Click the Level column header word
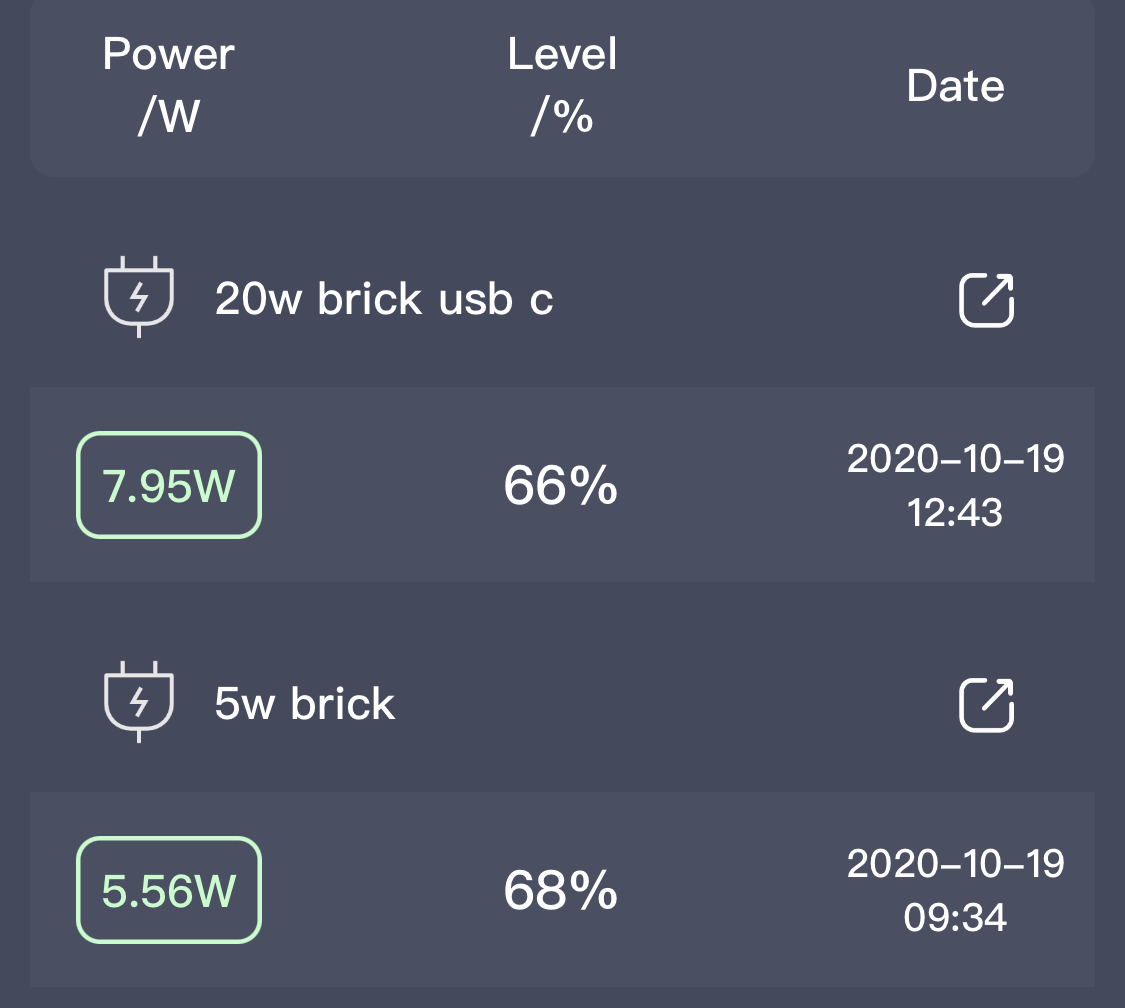 (x=562, y=54)
